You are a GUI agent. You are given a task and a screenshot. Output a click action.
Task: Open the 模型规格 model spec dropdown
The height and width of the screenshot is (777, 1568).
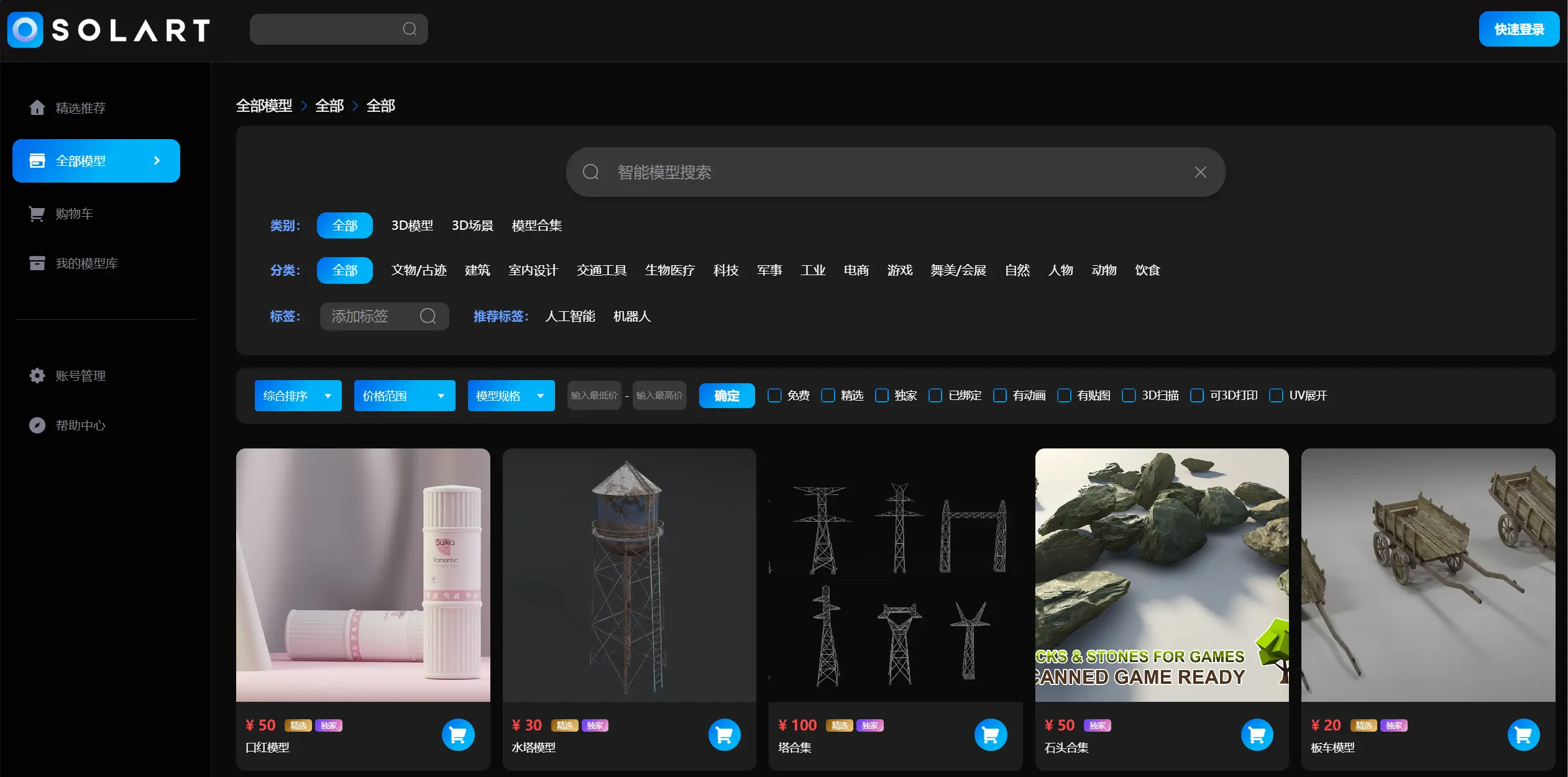point(510,396)
